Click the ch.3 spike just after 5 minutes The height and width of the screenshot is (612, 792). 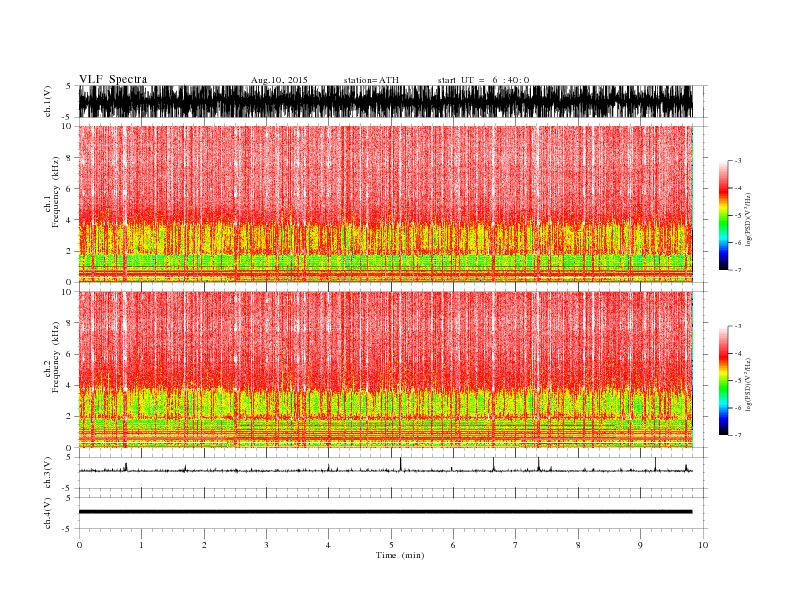point(401,464)
